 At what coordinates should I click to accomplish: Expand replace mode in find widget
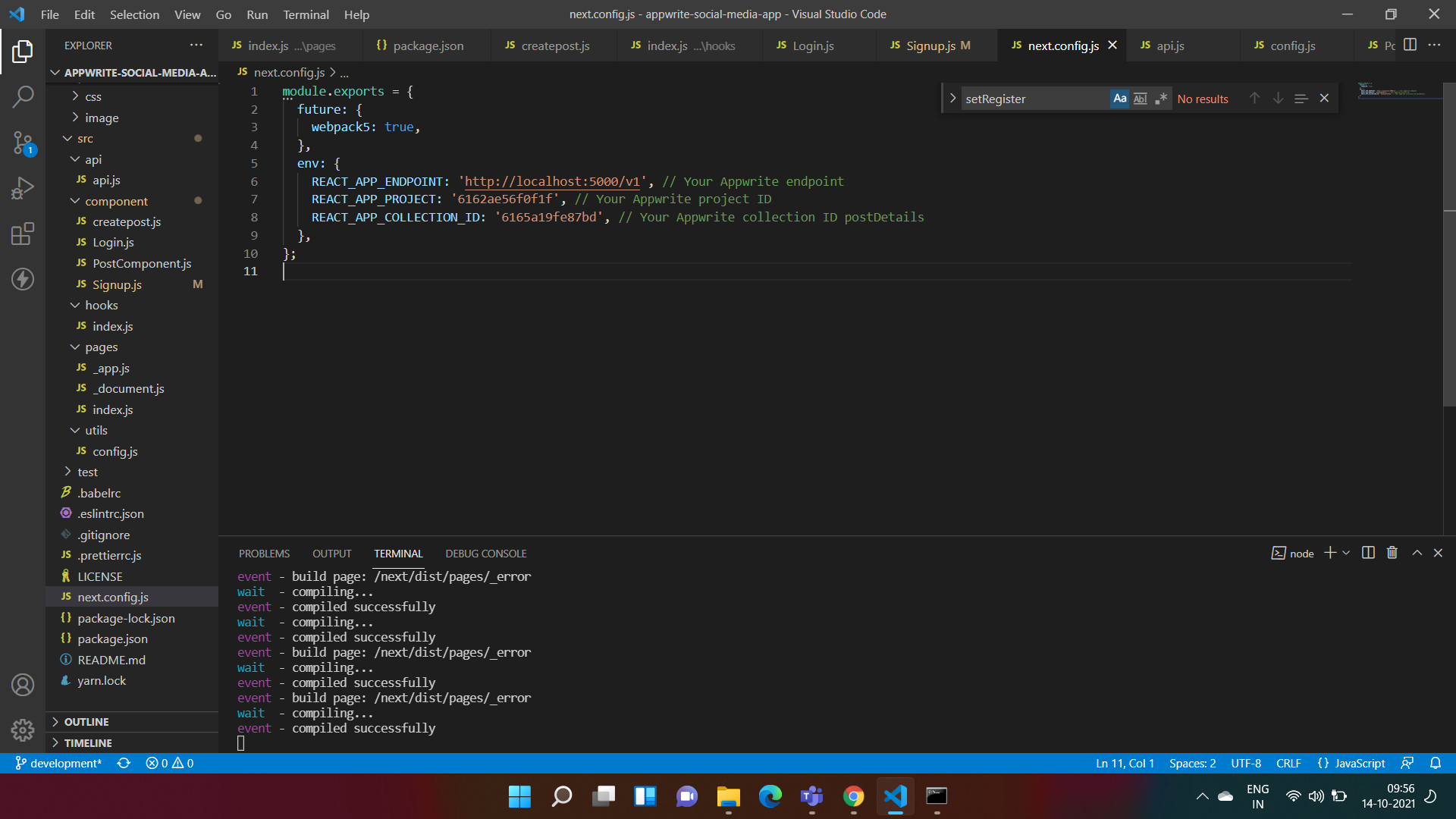[x=952, y=99]
